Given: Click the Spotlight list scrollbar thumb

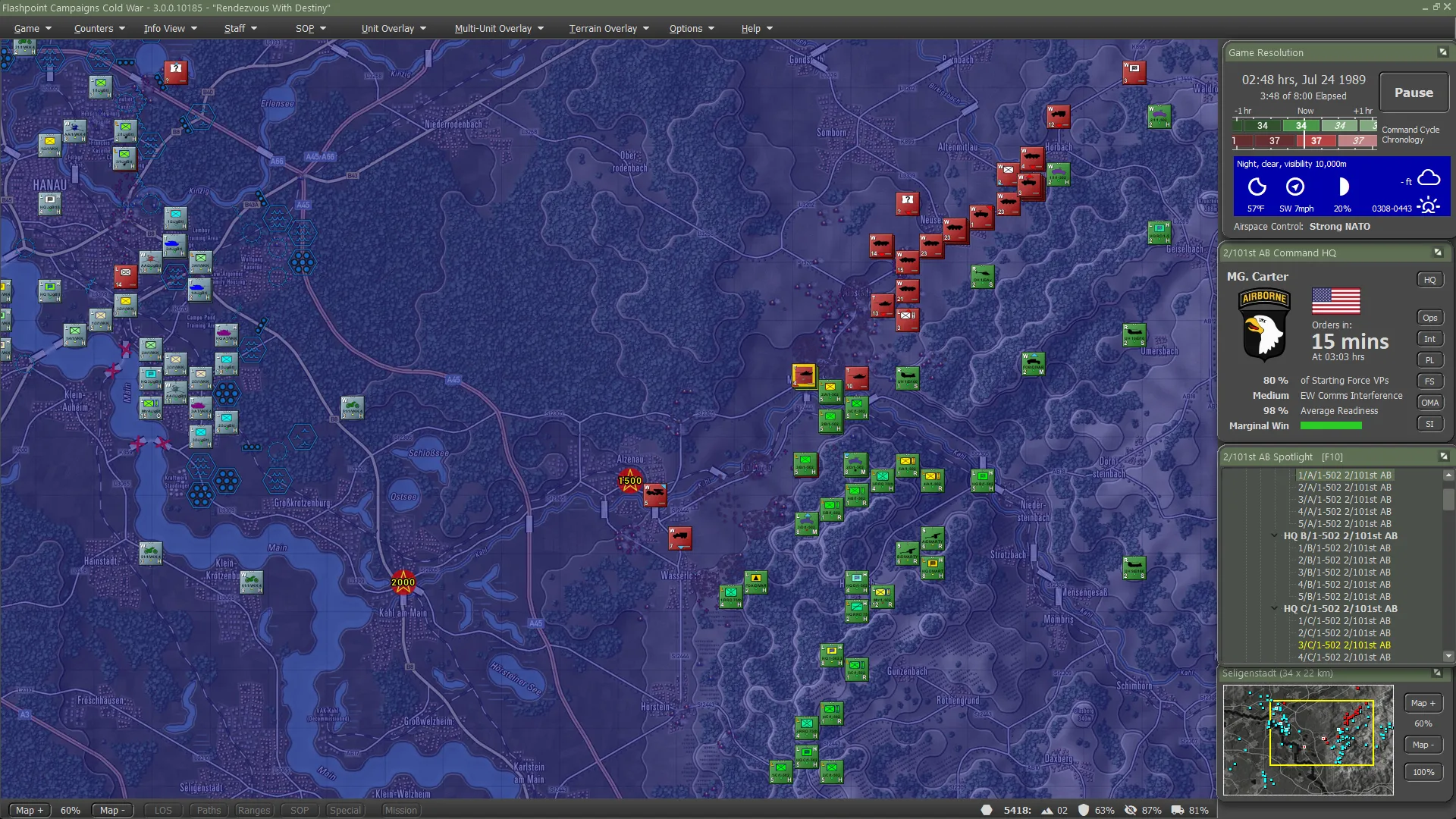Looking at the screenshot, I should 1448,498.
